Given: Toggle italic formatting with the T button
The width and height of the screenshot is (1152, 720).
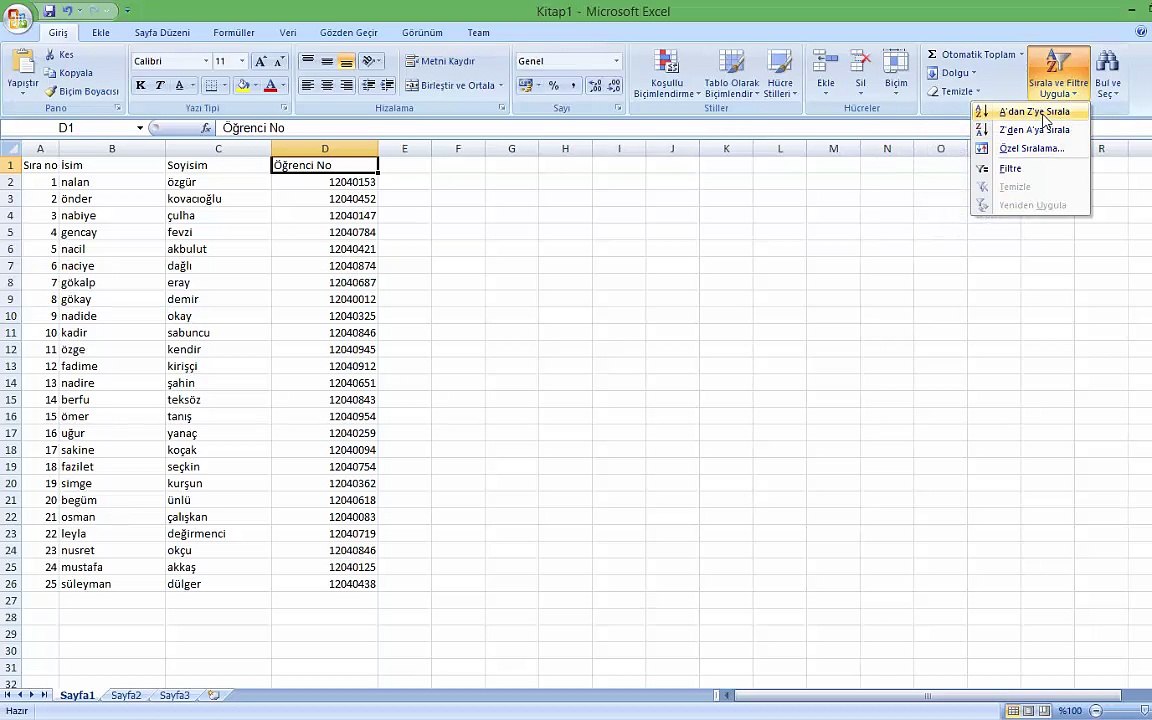Looking at the screenshot, I should click(159, 85).
